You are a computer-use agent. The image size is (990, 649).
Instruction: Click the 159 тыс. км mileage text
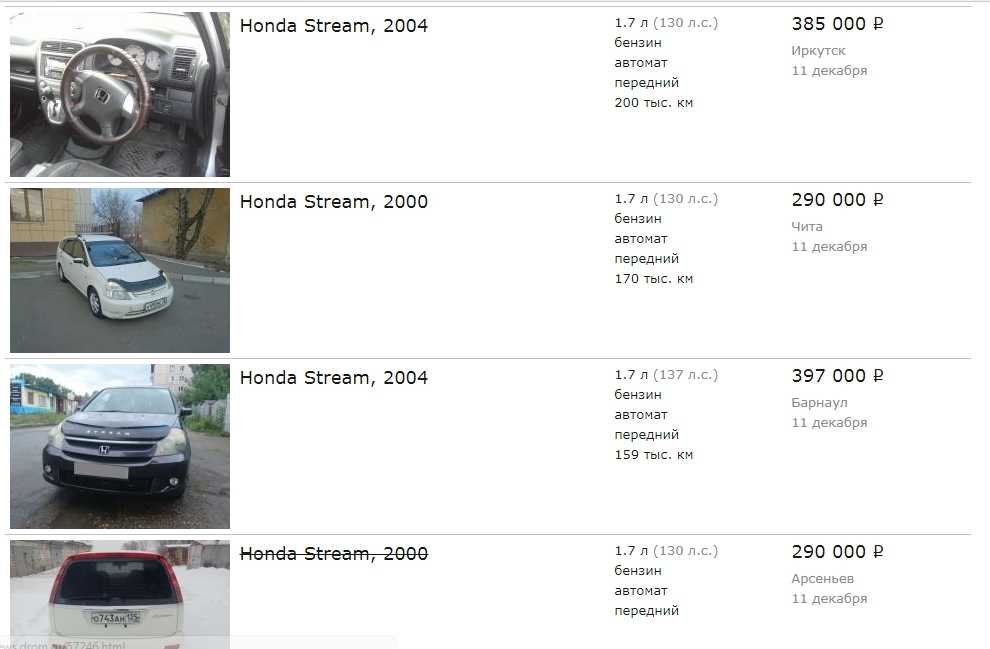(653, 455)
